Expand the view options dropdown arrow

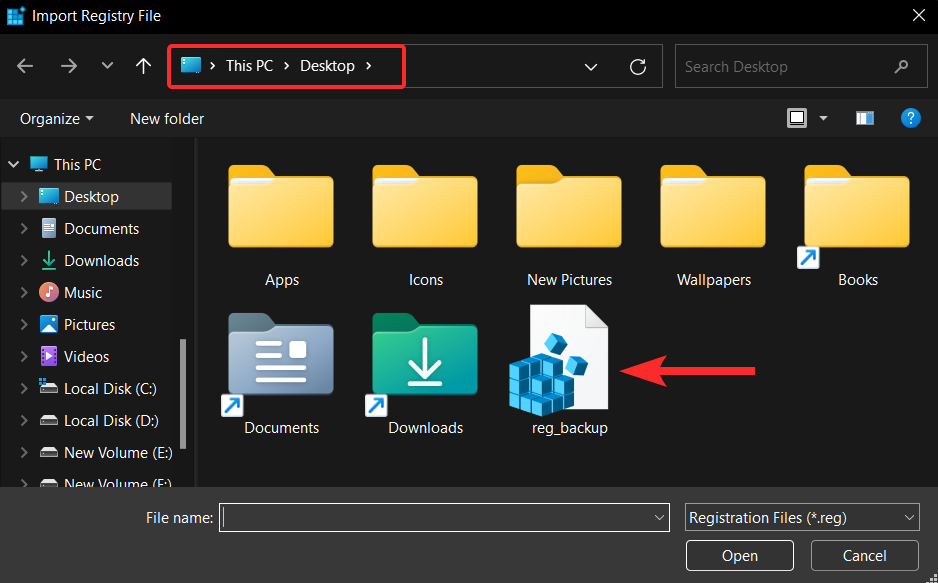[x=823, y=118]
